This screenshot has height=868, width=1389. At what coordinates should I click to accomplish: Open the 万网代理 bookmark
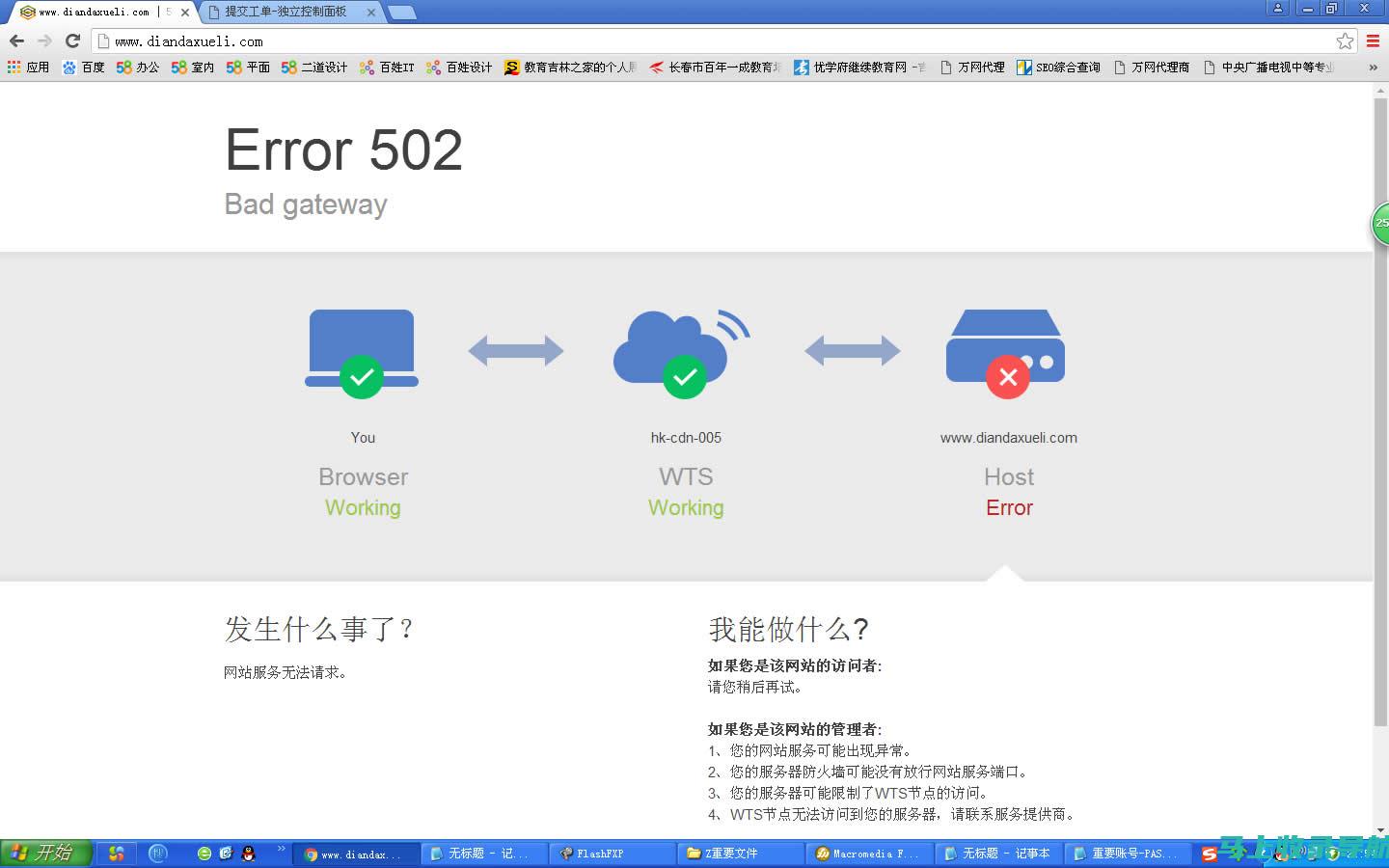(x=971, y=68)
